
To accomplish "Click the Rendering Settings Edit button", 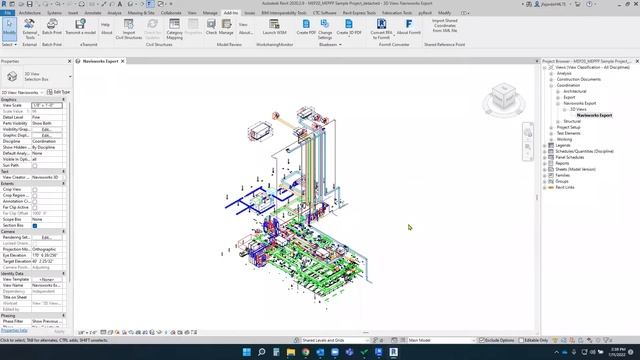I will point(47,238).
